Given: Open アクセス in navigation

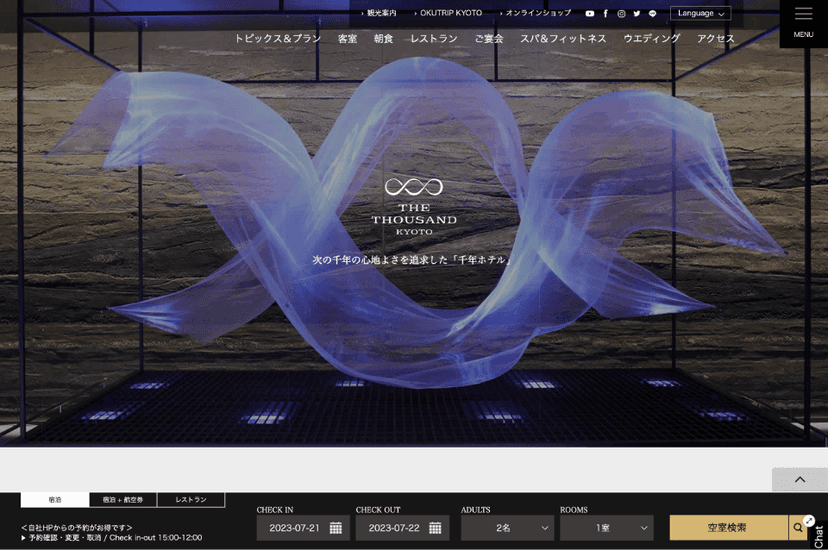Looking at the screenshot, I should [x=716, y=39].
